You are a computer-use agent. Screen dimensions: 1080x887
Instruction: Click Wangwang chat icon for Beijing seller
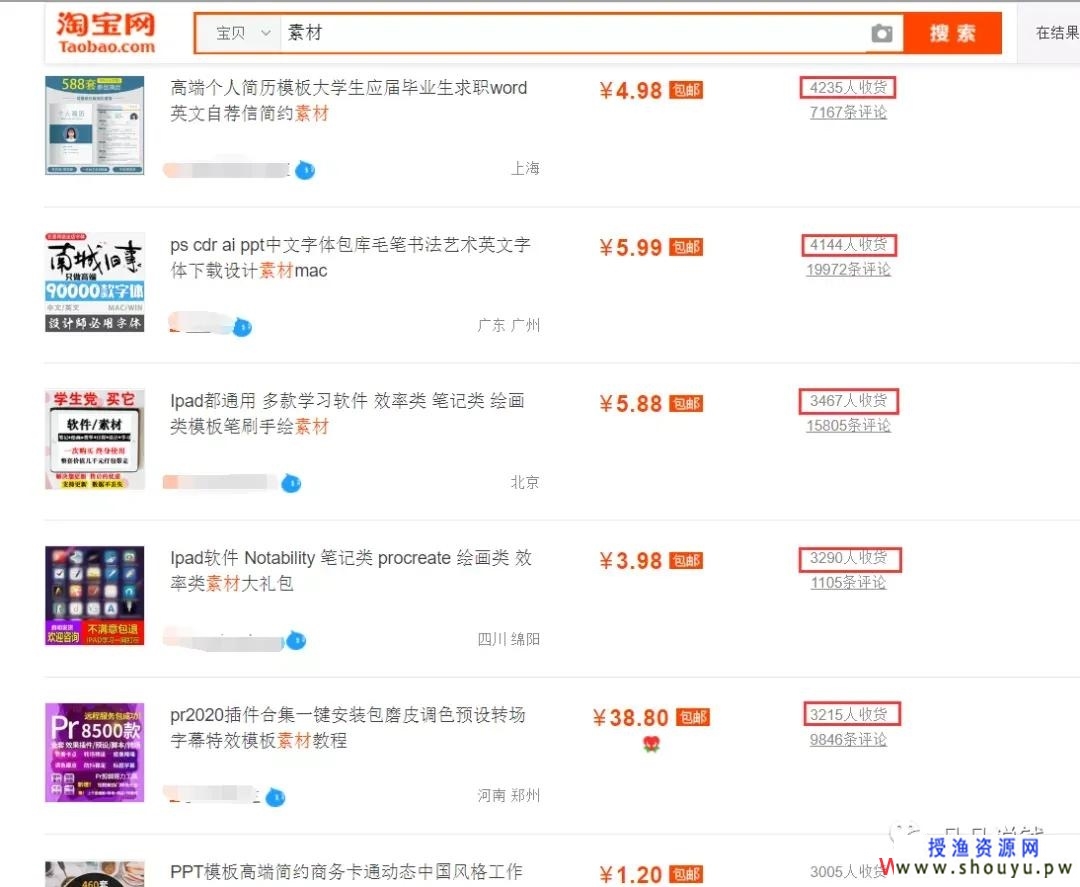point(291,483)
